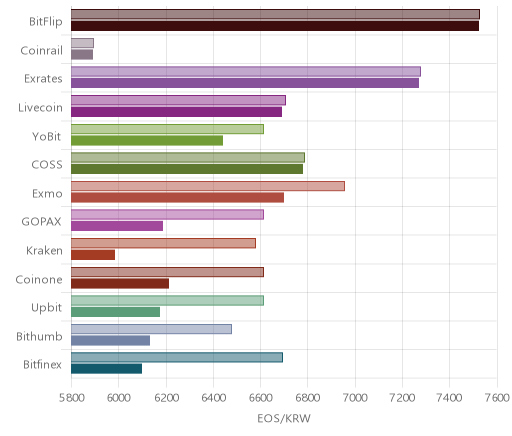Select the small light Coinrail upper bar
This screenshot has width=512, height=436.
click(x=82, y=43)
